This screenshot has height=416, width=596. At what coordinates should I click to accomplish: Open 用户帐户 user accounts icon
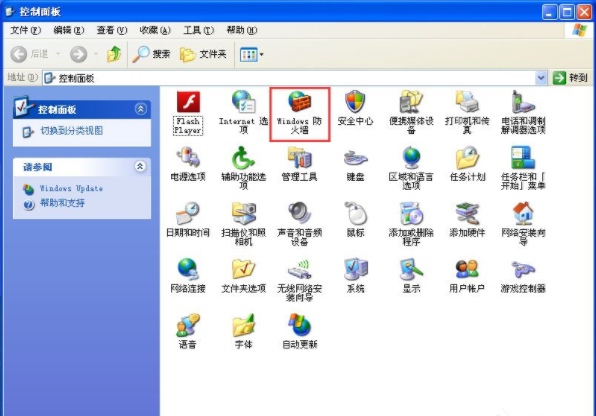click(x=467, y=269)
